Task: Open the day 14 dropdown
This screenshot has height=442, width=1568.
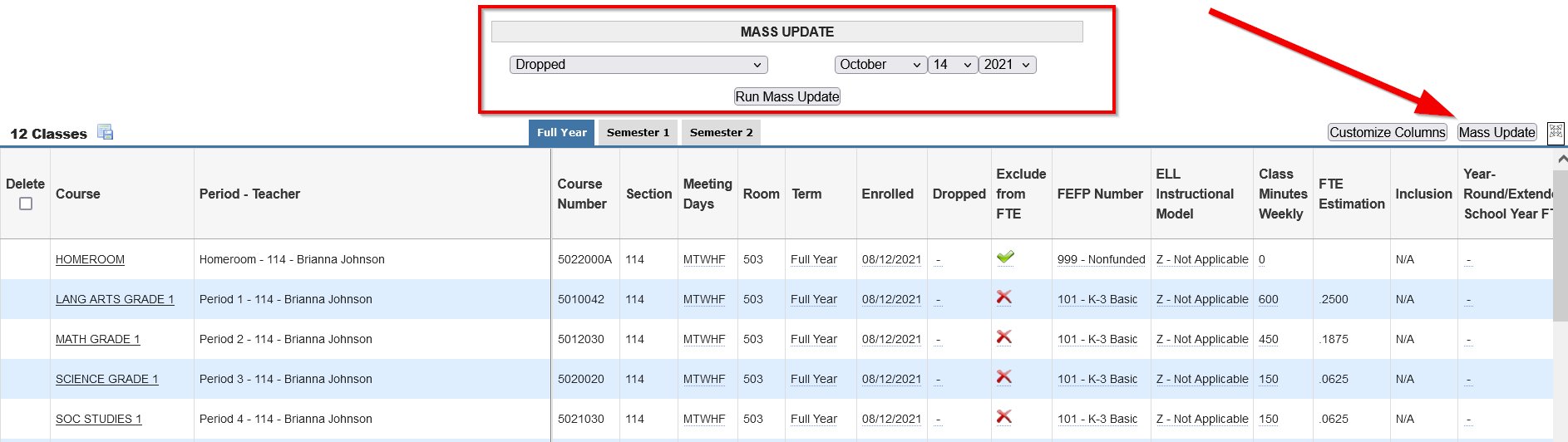Action: tap(953, 65)
